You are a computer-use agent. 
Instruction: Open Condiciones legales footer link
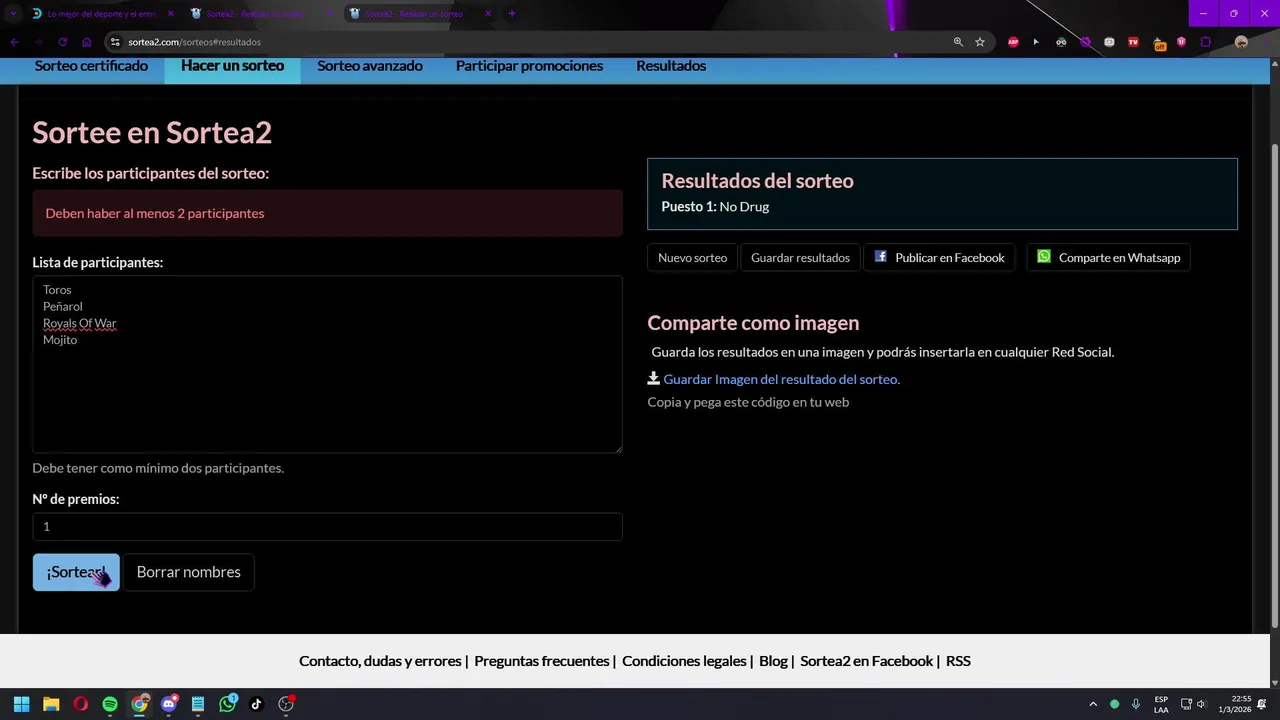coord(684,661)
